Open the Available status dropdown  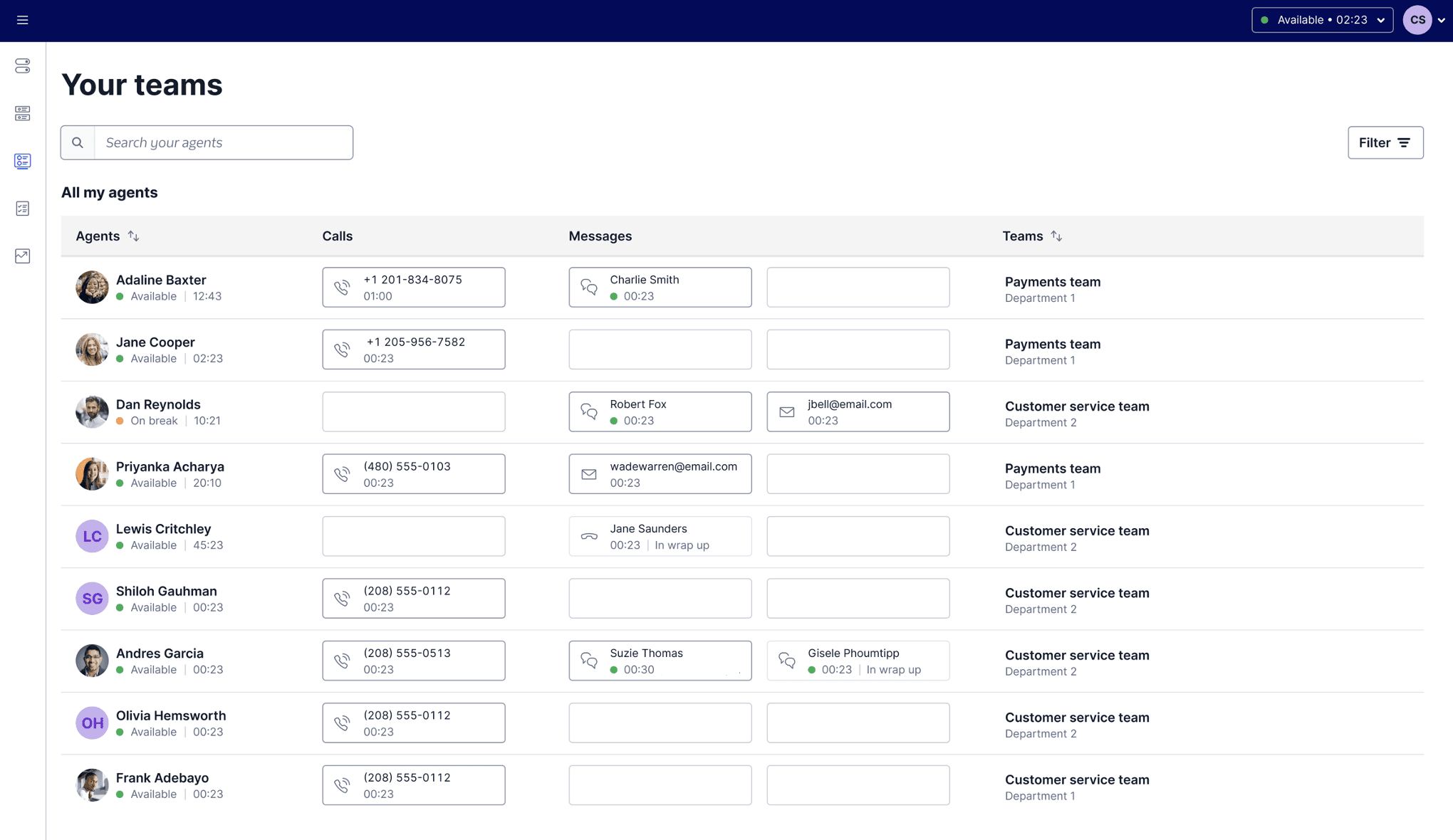pyautogui.click(x=1322, y=20)
